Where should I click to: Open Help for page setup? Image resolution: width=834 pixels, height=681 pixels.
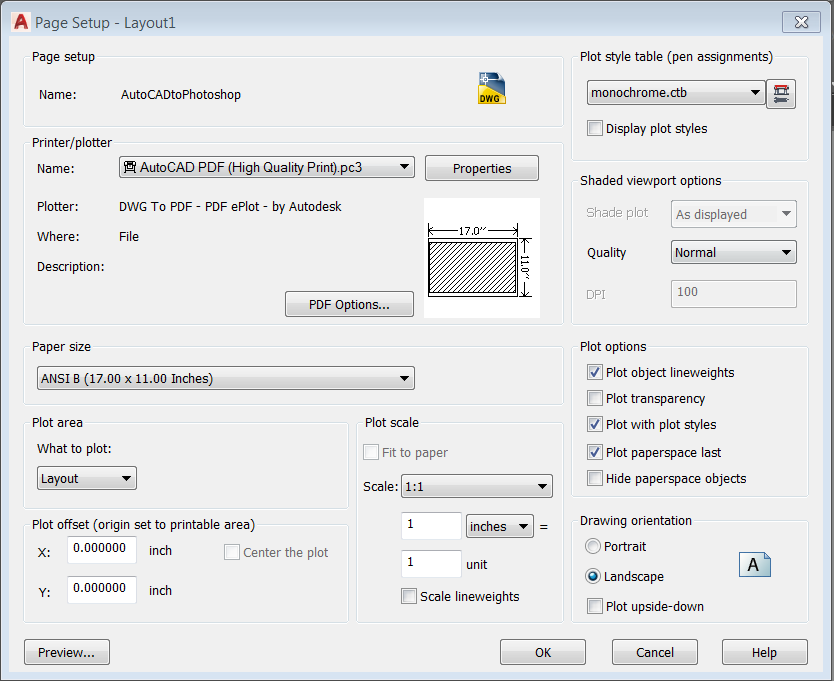(x=764, y=652)
